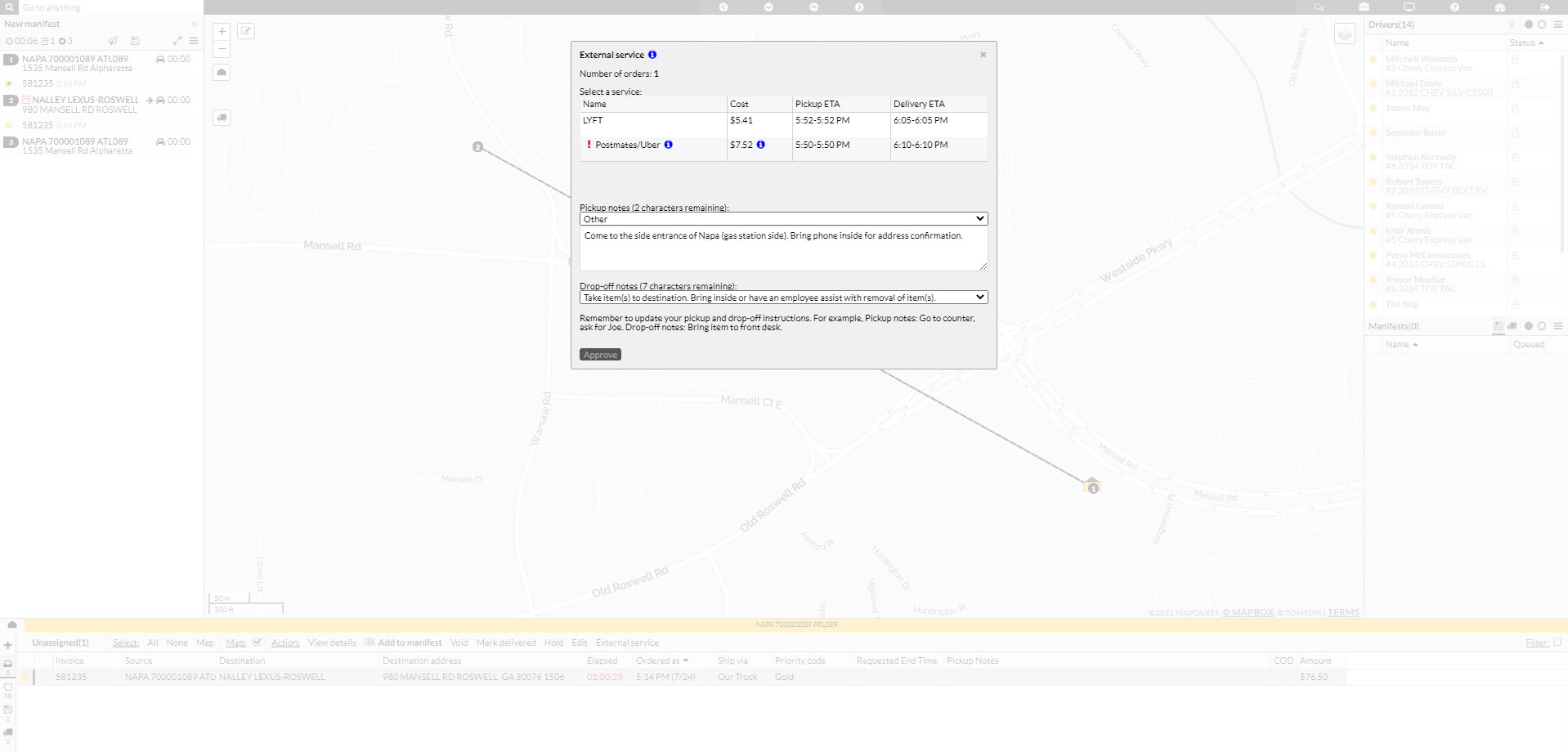Image resolution: width=1568 pixels, height=752 pixels.
Task: Open the map layers picker icon
Action: (x=1343, y=34)
